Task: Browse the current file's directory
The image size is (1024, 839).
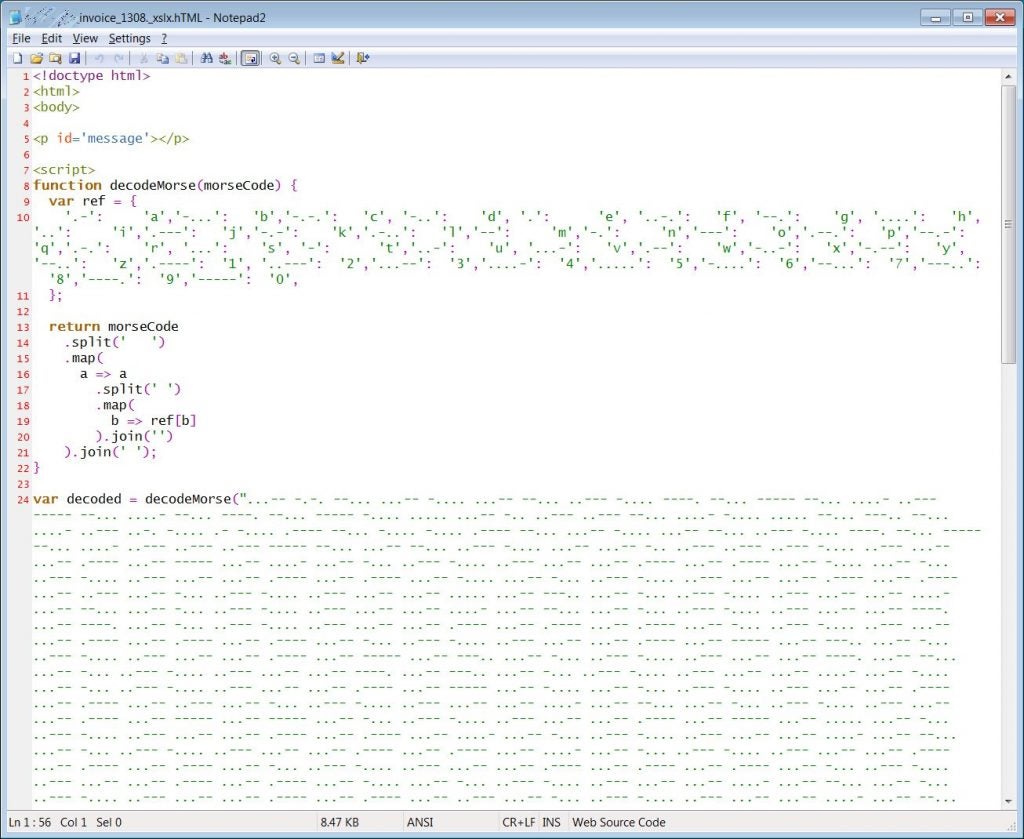Action: [x=57, y=58]
